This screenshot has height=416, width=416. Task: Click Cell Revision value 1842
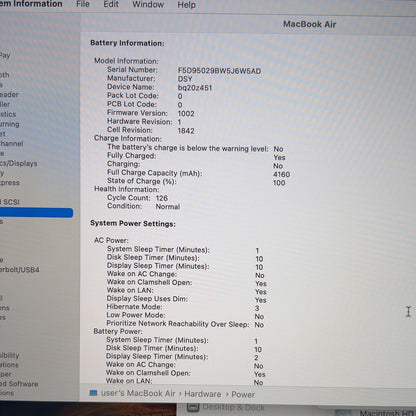pyautogui.click(x=186, y=131)
